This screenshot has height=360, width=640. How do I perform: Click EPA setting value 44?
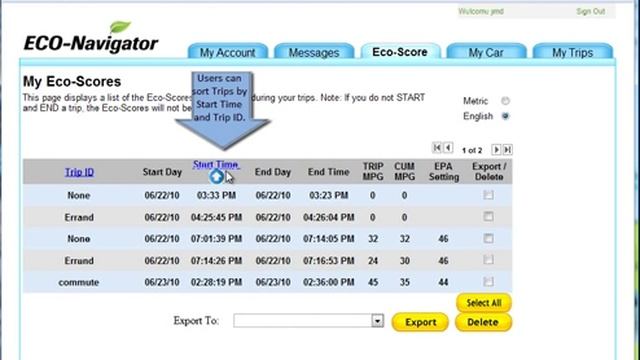pos(443,282)
